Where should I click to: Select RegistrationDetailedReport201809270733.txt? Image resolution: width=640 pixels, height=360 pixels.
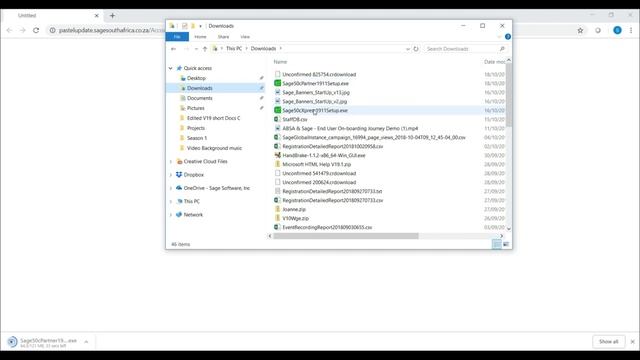[x=332, y=191]
